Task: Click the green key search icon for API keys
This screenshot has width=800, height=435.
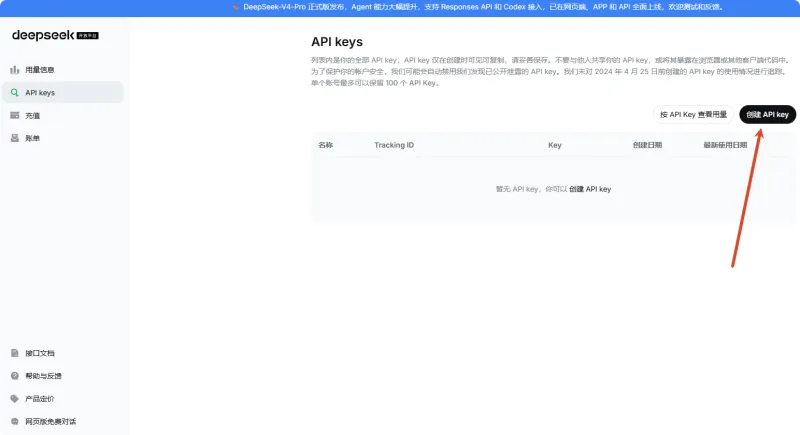Action: tap(15, 93)
